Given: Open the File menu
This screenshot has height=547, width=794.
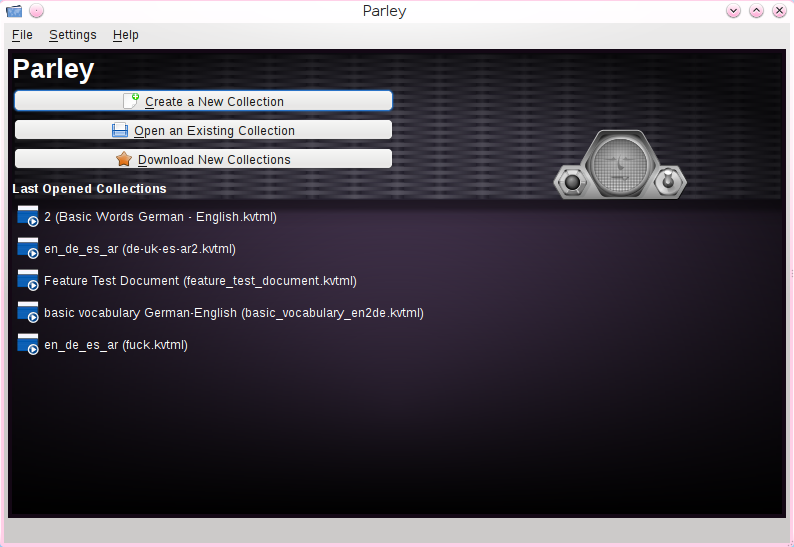Looking at the screenshot, I should (x=22, y=35).
